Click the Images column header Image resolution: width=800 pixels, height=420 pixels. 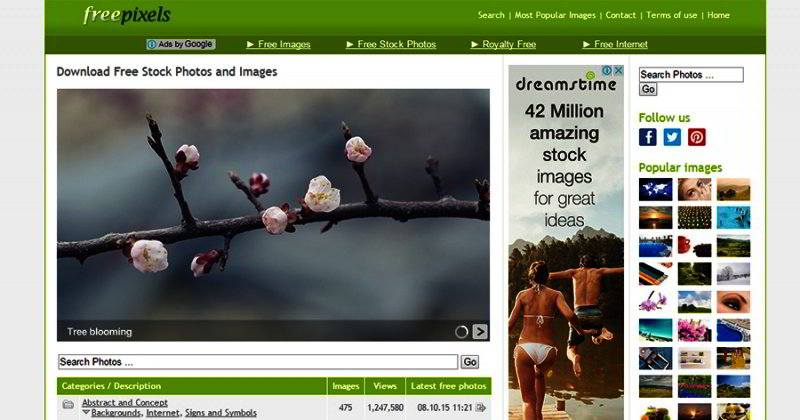346,386
